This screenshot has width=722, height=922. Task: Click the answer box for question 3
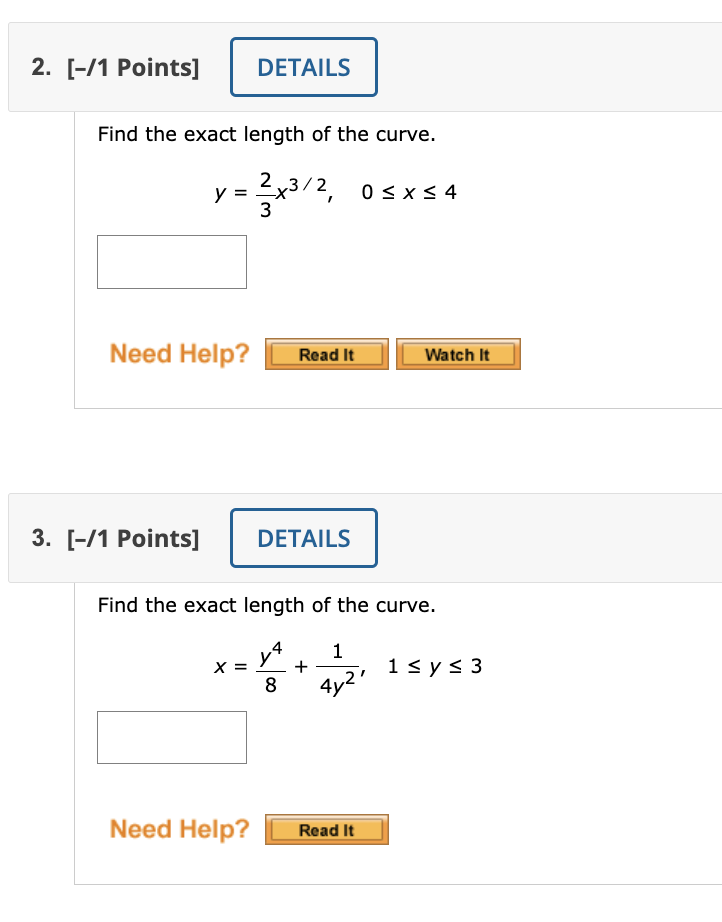171,737
